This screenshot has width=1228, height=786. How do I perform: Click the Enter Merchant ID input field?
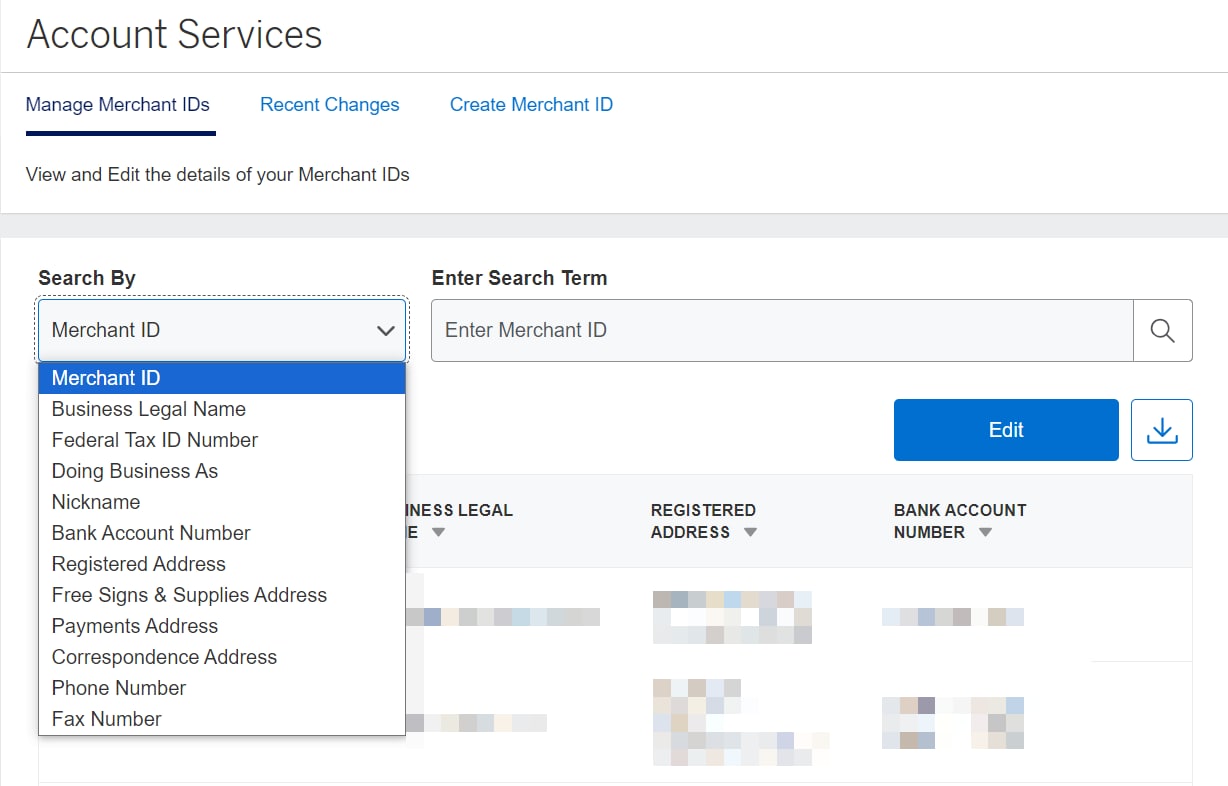pos(780,329)
